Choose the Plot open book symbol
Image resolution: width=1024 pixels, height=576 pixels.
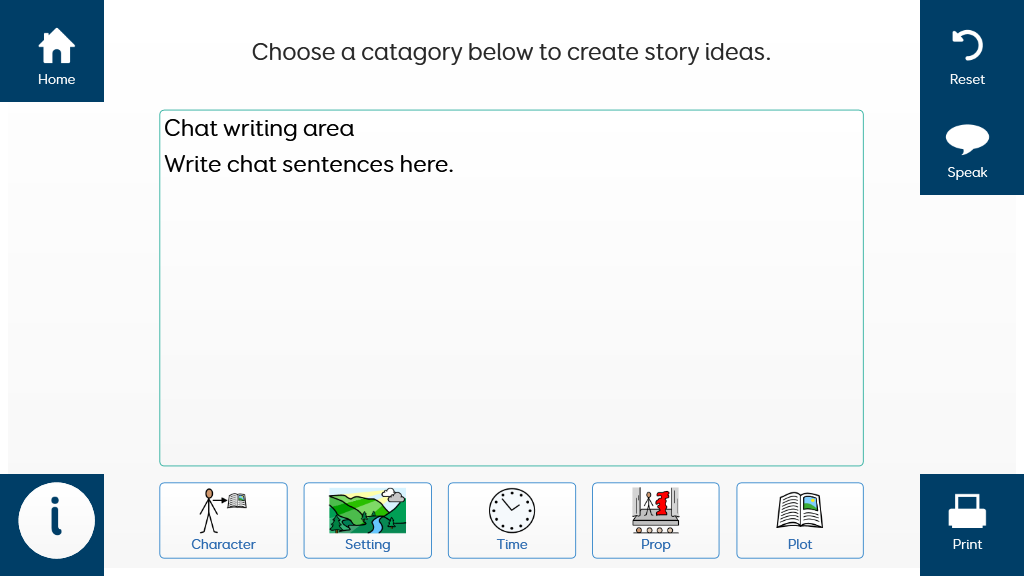tap(800, 511)
